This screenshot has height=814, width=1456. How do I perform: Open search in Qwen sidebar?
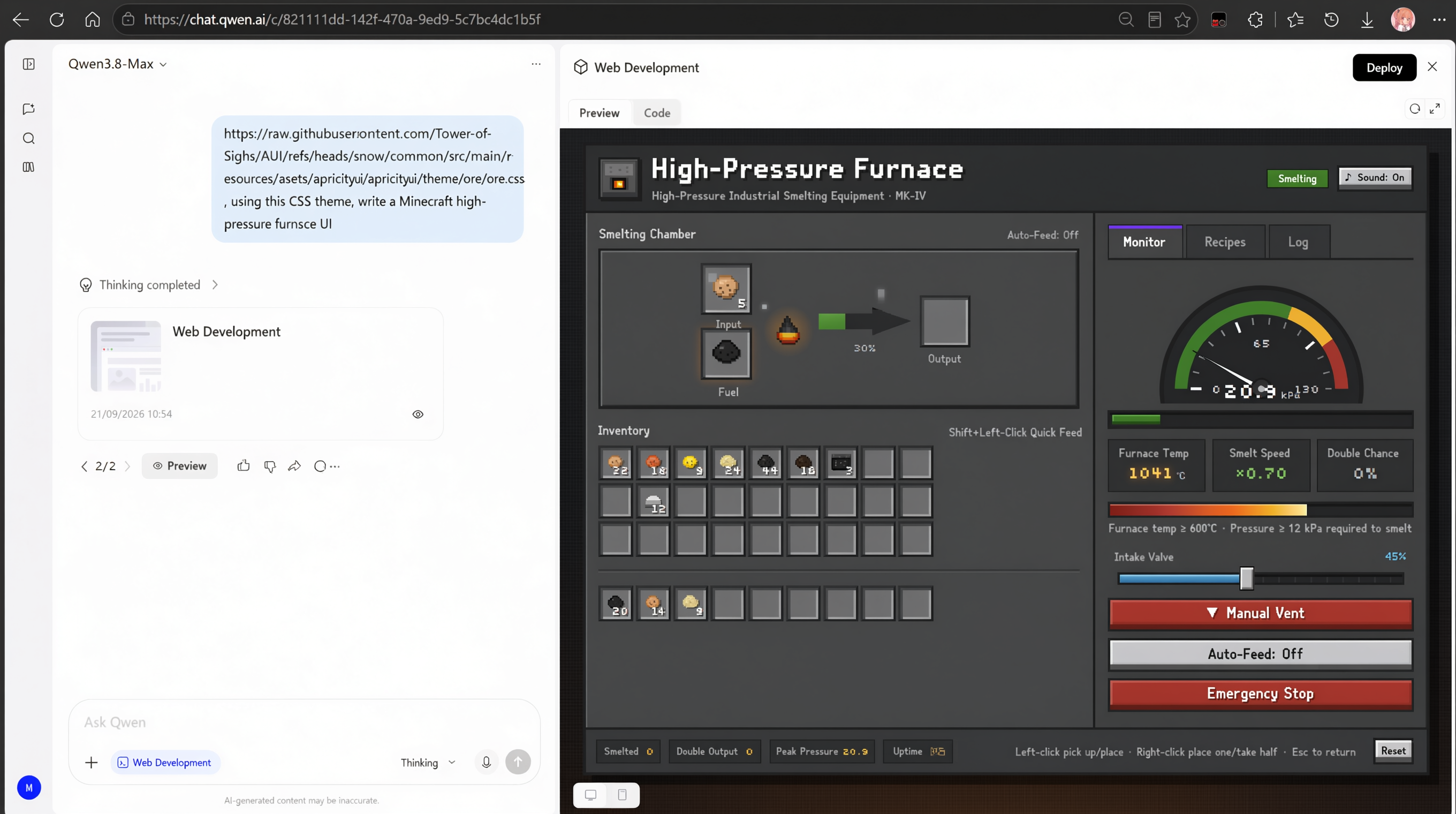coord(29,139)
